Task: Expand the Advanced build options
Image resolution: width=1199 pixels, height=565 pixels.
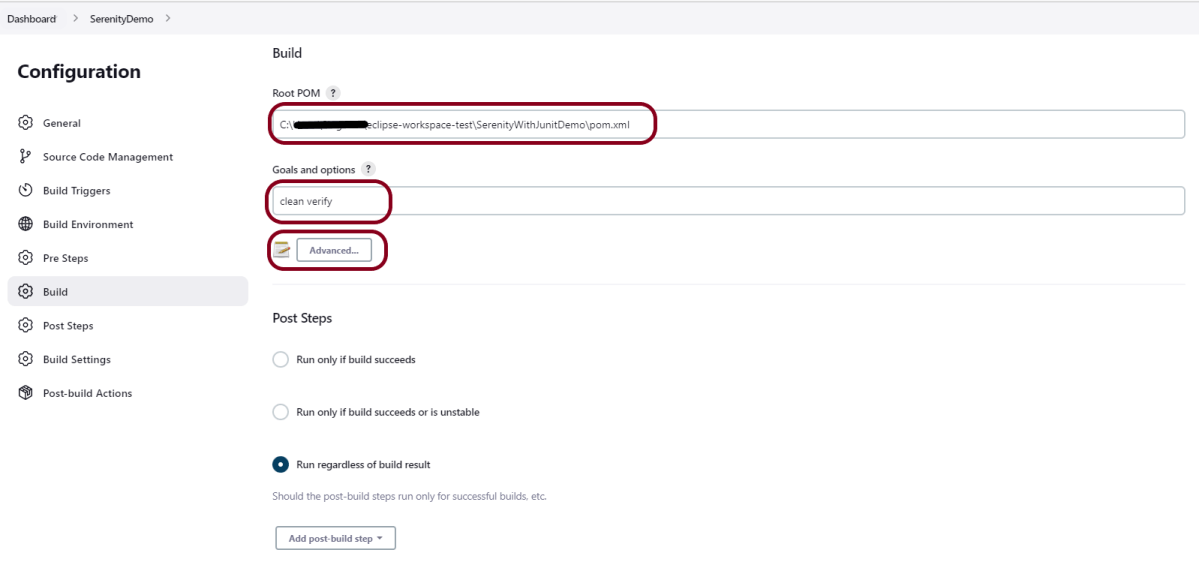Action: coord(334,250)
